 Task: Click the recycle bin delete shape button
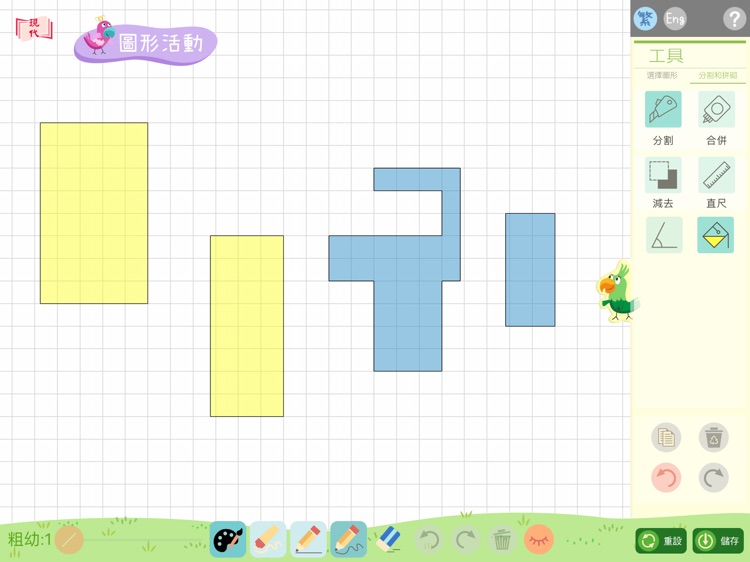click(714, 437)
